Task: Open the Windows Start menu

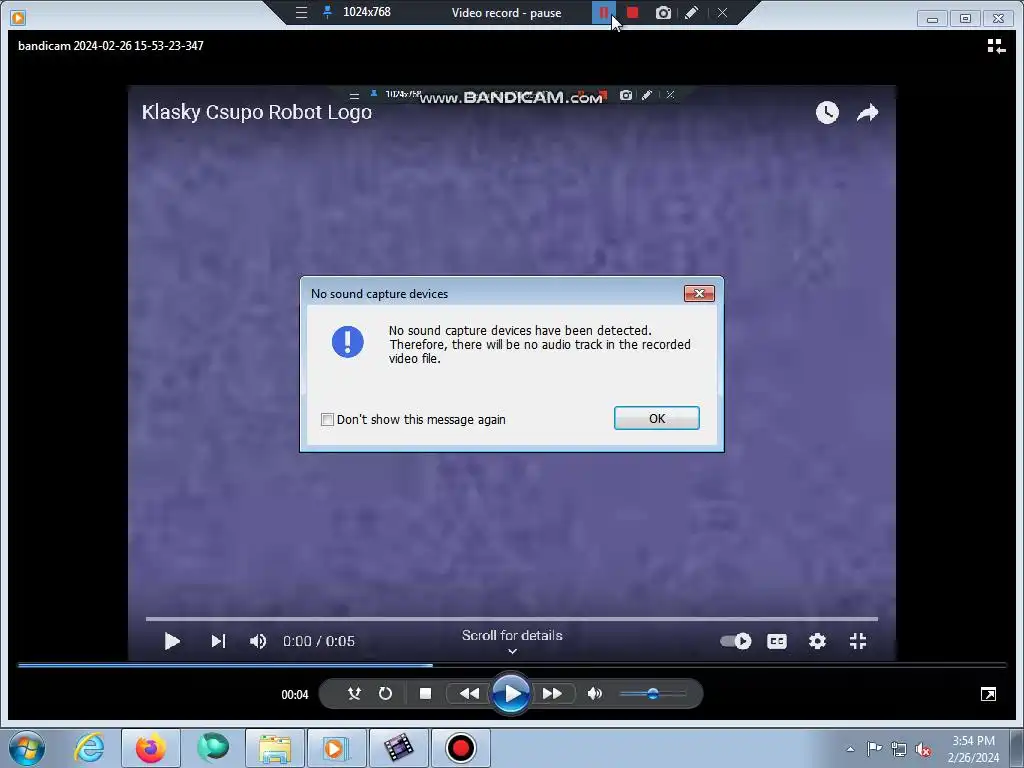Action: [x=27, y=748]
